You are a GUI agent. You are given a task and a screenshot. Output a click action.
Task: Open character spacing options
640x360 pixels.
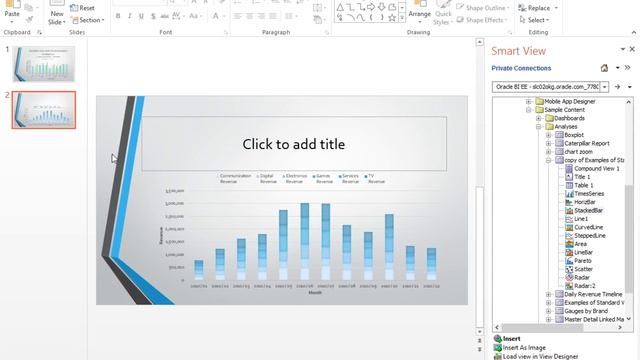(178, 16)
